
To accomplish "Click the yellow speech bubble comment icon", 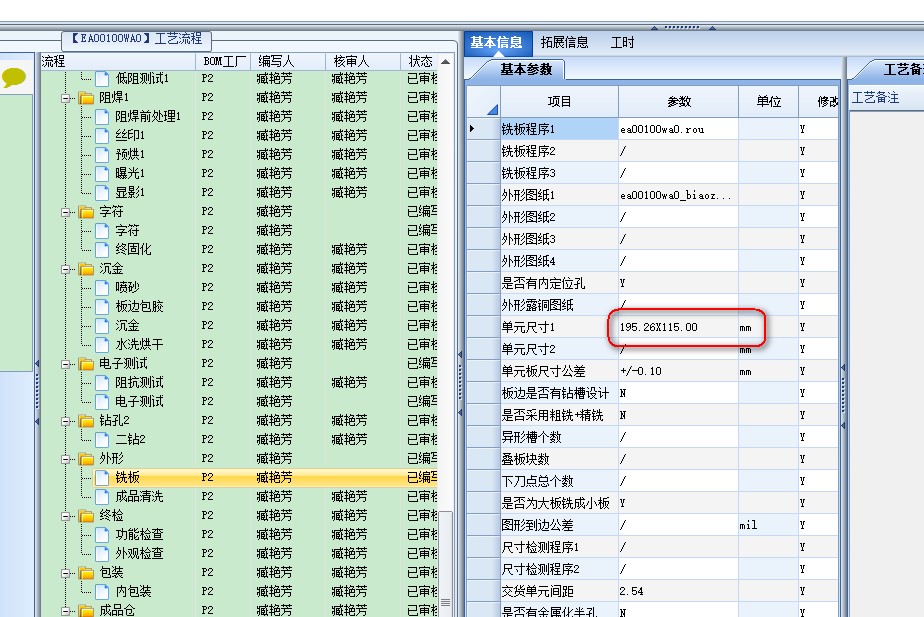I will [14, 77].
